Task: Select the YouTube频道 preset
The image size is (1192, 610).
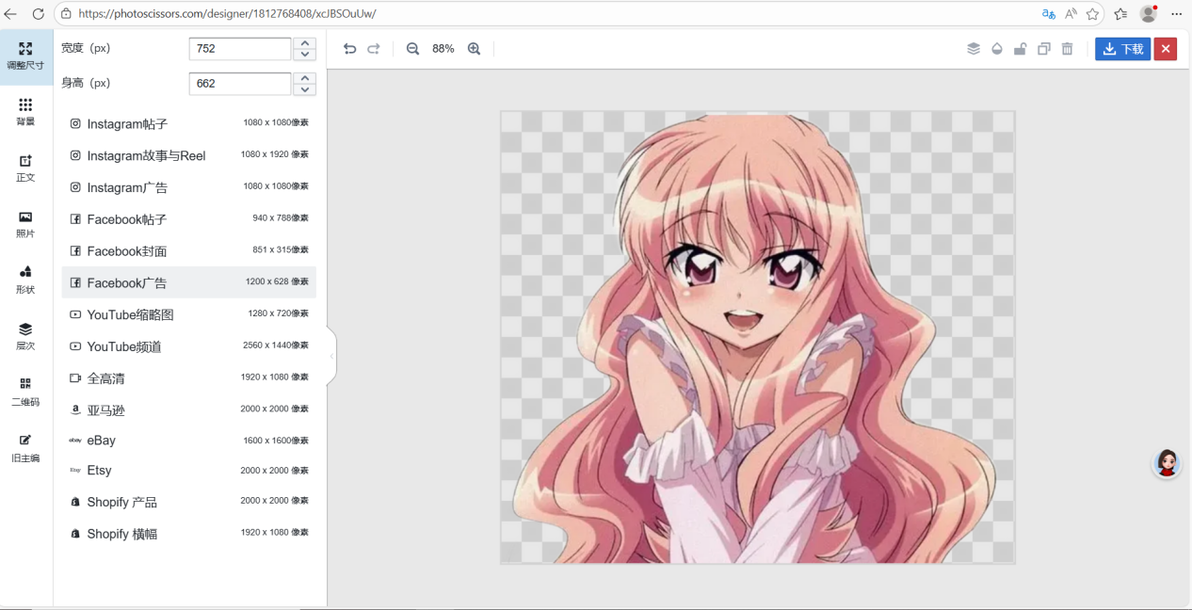Action: [189, 346]
